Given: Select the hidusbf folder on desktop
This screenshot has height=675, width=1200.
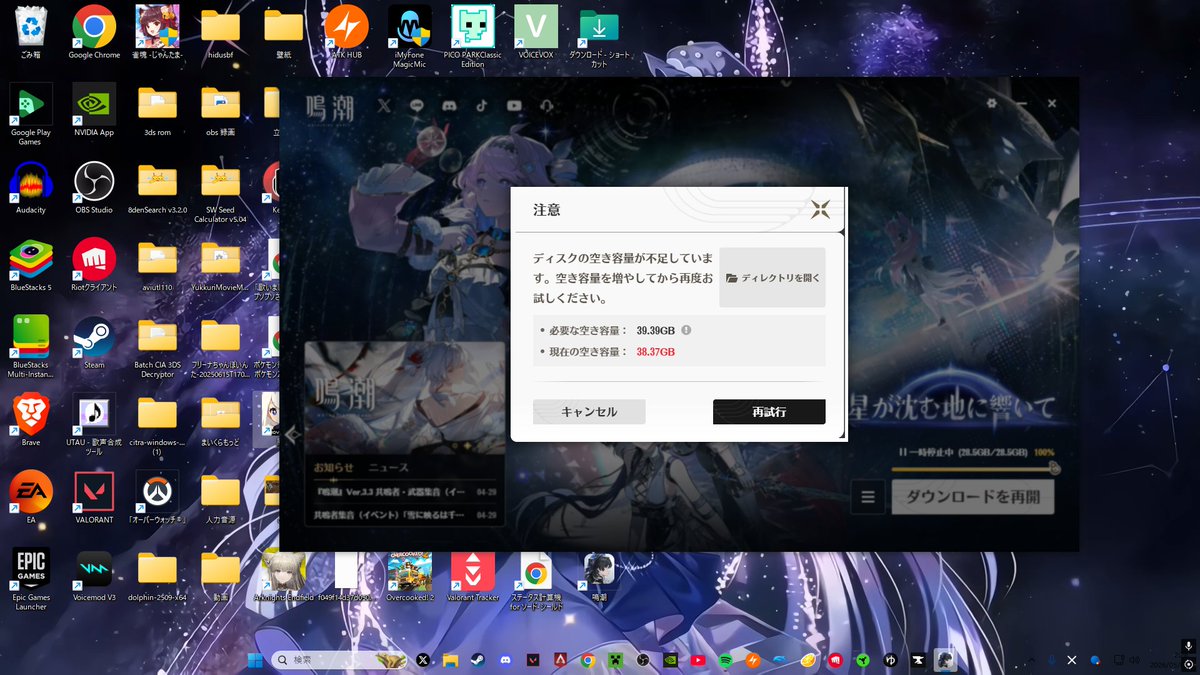Looking at the screenshot, I should coord(220,34).
